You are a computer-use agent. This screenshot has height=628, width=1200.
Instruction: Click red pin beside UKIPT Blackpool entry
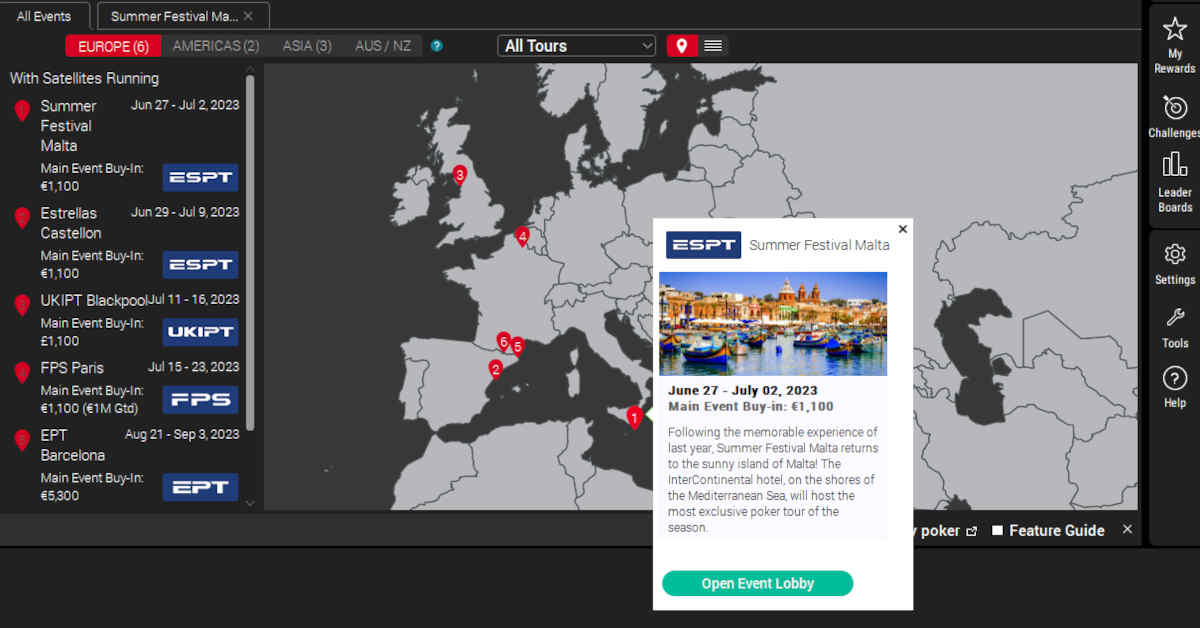tap(22, 305)
